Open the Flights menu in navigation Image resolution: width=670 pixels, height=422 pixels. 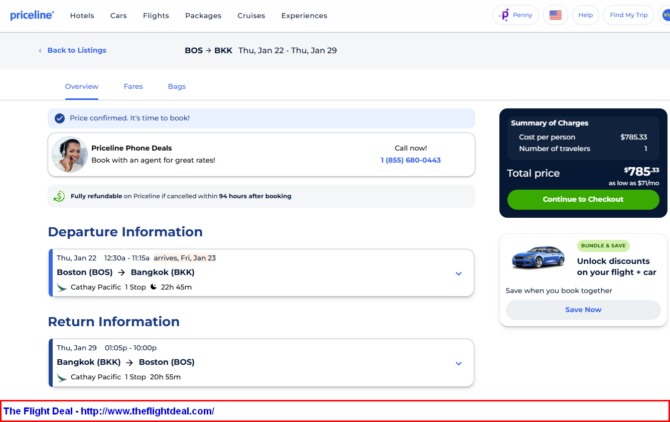(x=155, y=16)
